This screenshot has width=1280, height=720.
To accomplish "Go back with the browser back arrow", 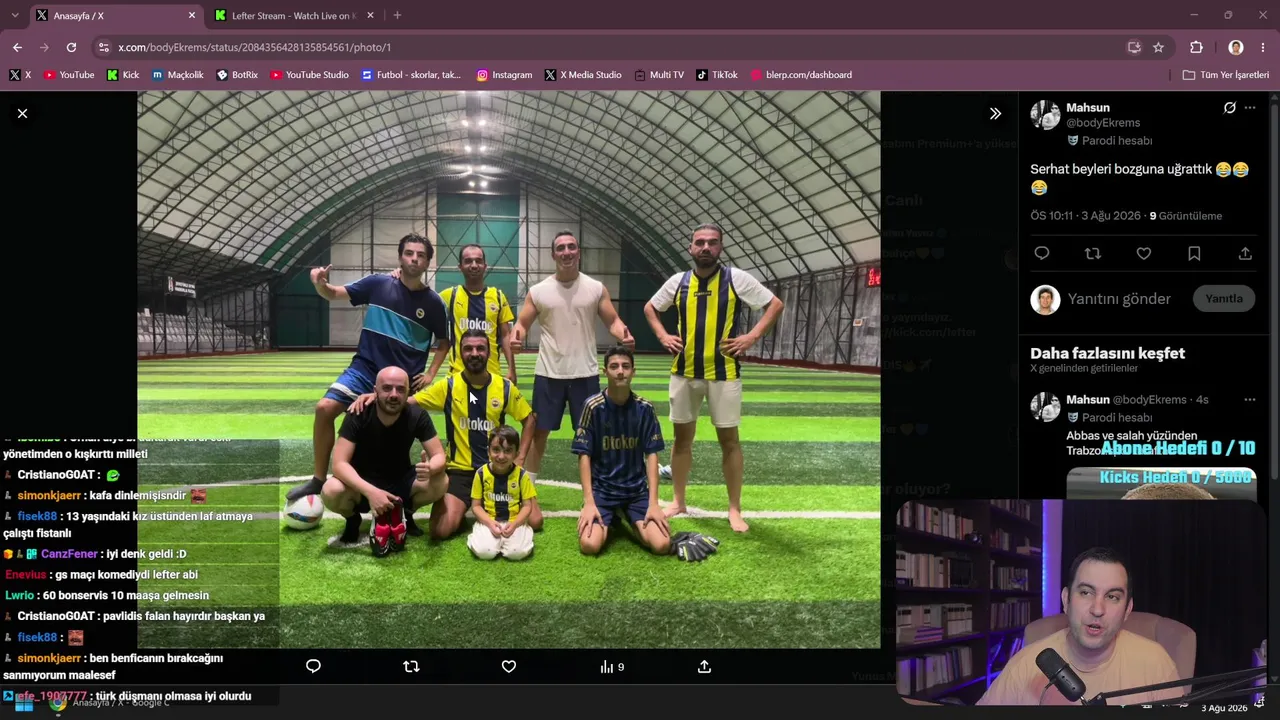I will [17, 47].
